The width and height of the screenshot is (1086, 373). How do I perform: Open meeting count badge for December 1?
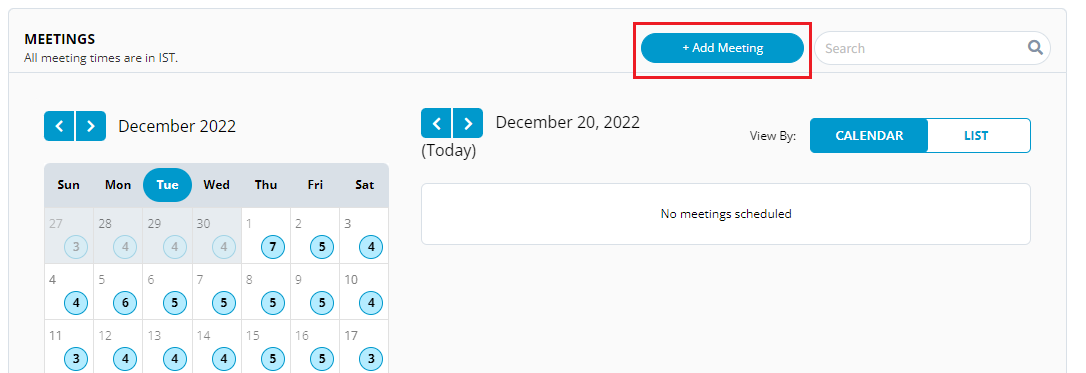(273, 247)
